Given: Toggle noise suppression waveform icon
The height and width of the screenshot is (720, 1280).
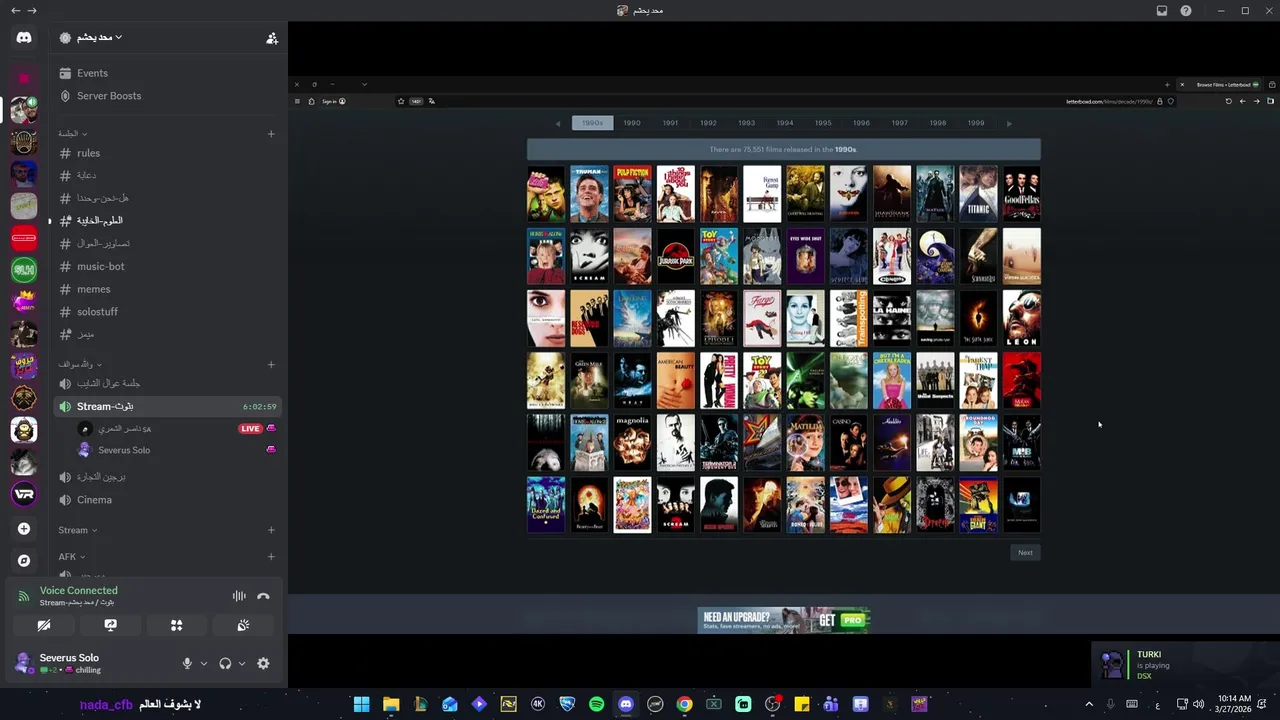Looking at the screenshot, I should [x=239, y=596].
